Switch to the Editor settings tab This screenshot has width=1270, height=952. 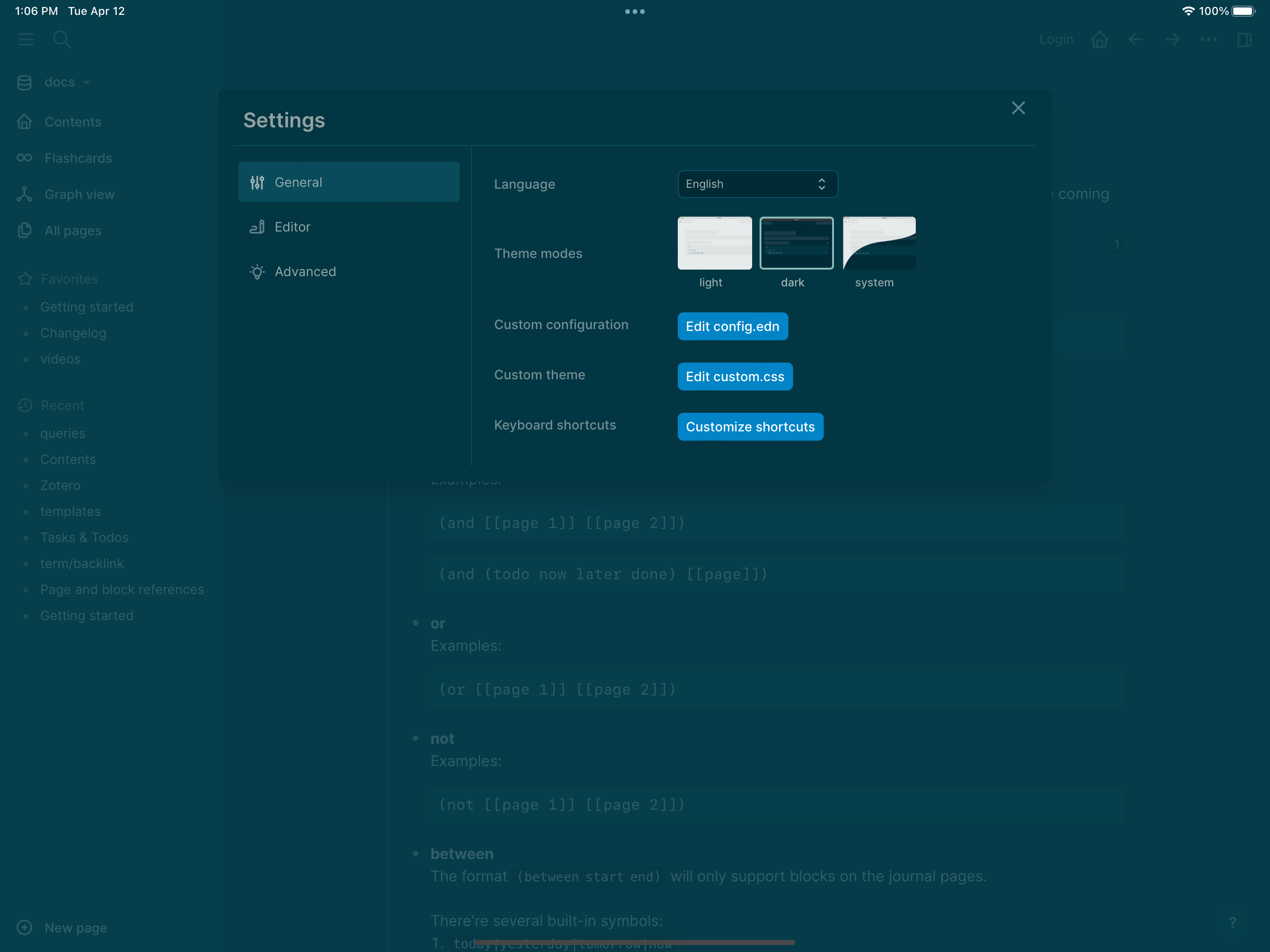pos(292,227)
